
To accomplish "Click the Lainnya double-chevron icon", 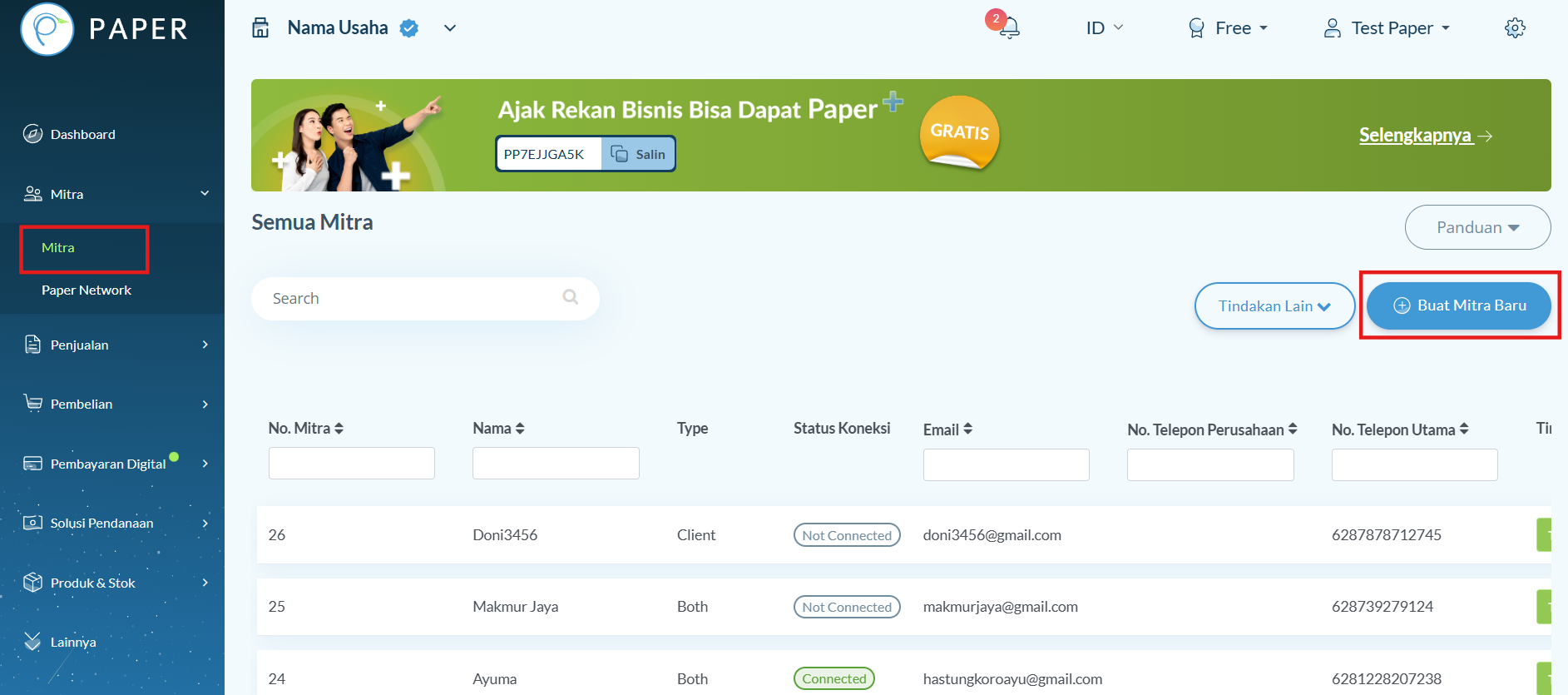I will pyautogui.click(x=32, y=642).
